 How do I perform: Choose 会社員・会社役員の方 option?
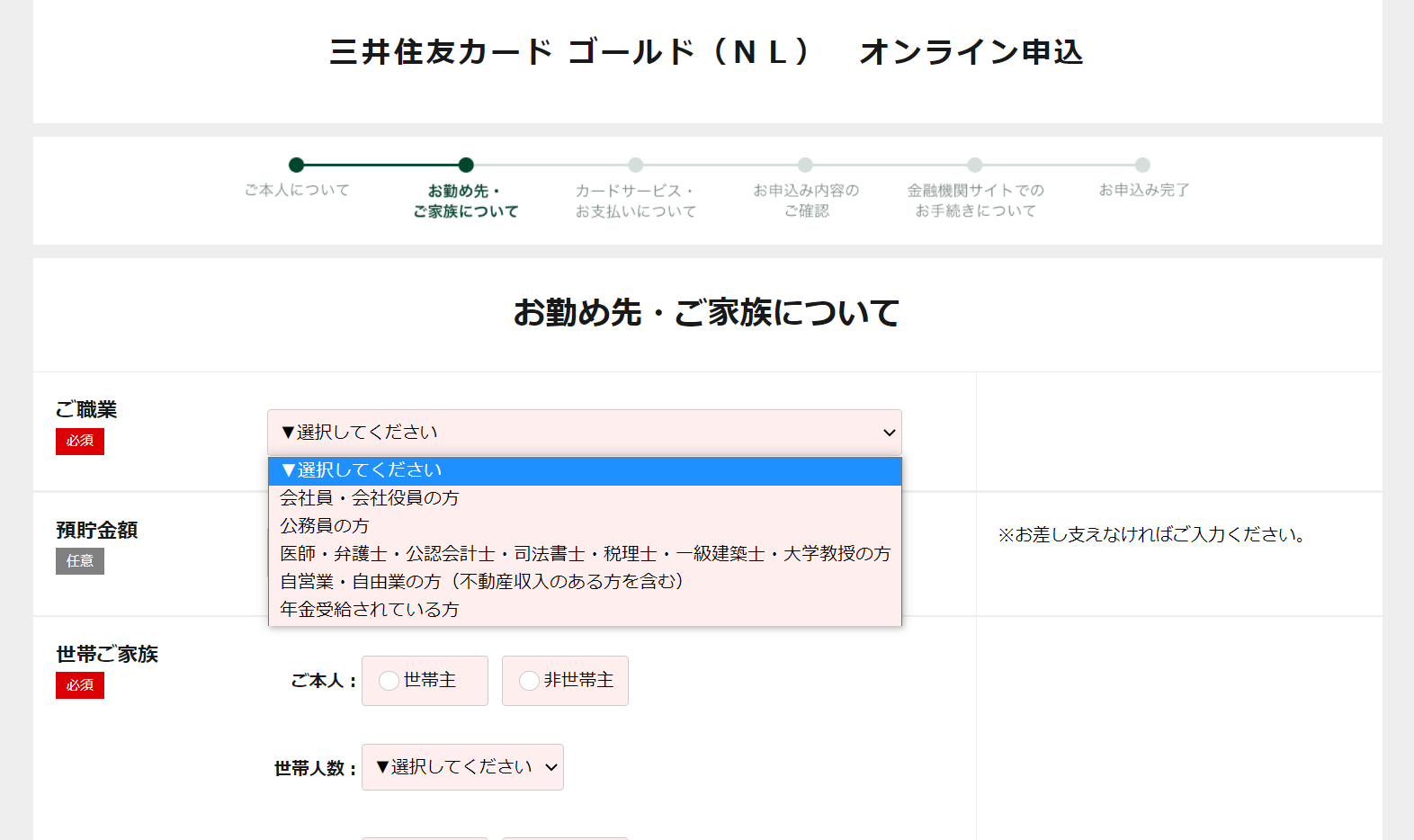tap(585, 498)
